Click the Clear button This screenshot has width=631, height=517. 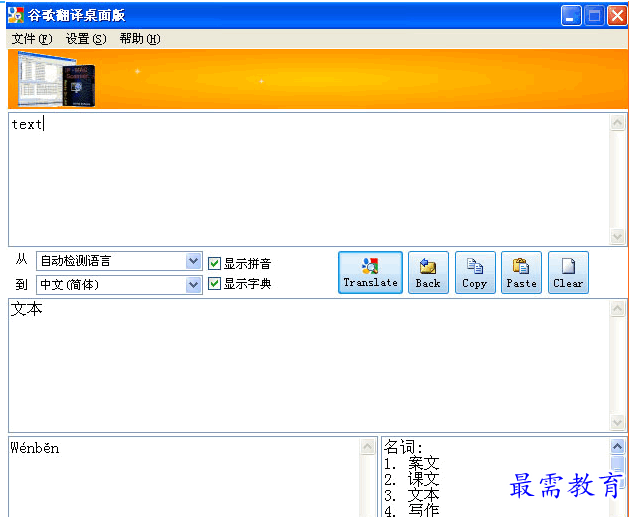tap(568, 272)
